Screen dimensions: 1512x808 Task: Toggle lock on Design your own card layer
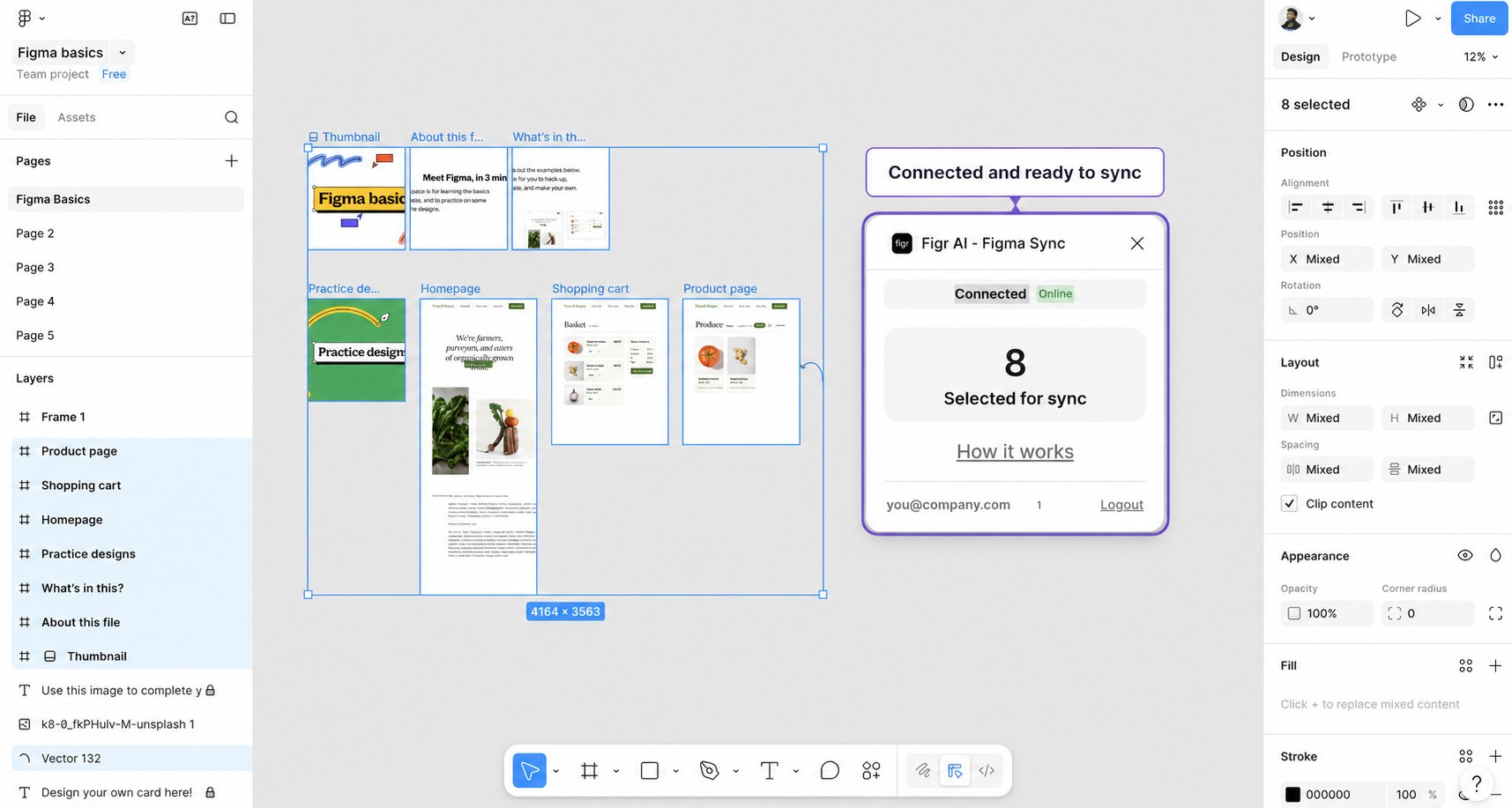click(x=210, y=792)
